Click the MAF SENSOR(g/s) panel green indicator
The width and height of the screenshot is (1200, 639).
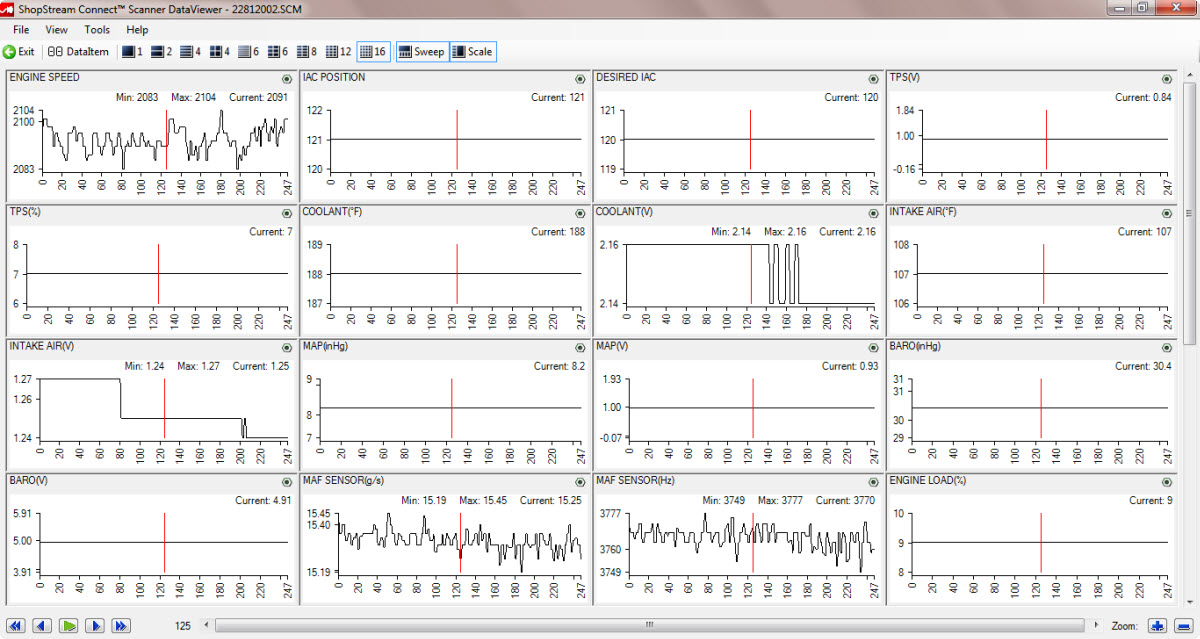point(579,482)
